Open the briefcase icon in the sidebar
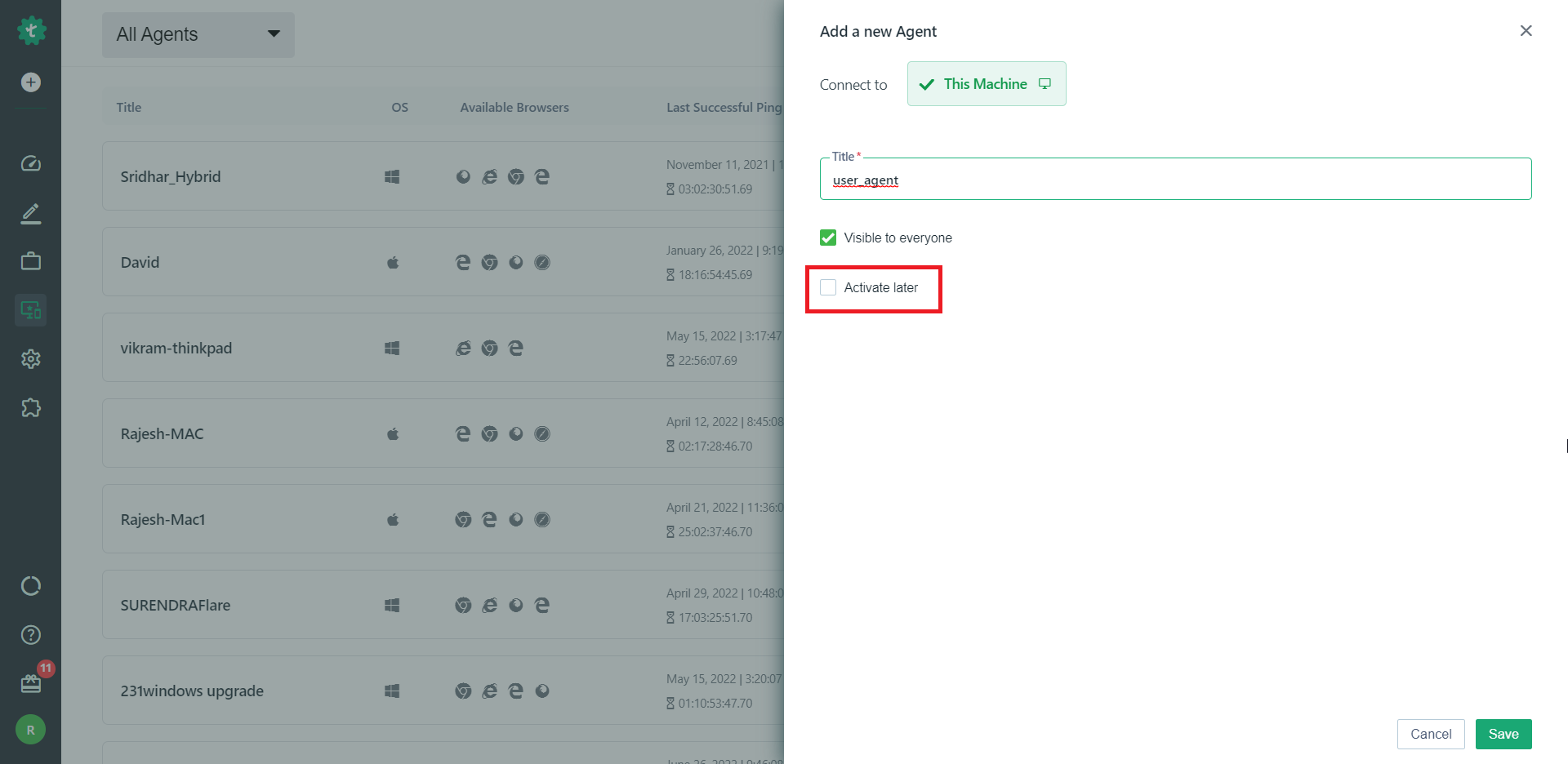 tap(31, 261)
